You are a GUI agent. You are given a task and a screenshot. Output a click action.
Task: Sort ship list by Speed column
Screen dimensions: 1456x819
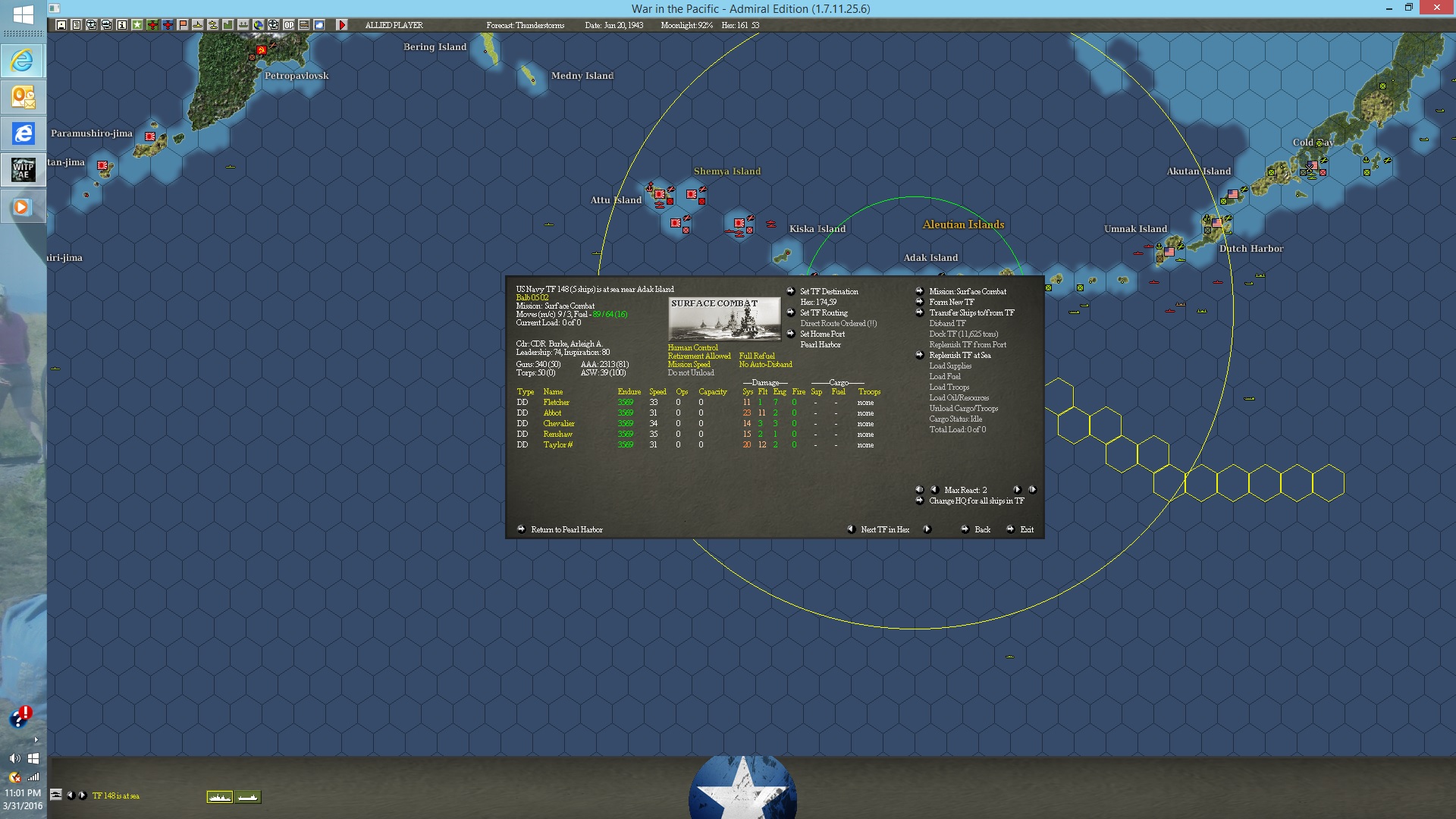coord(657,392)
